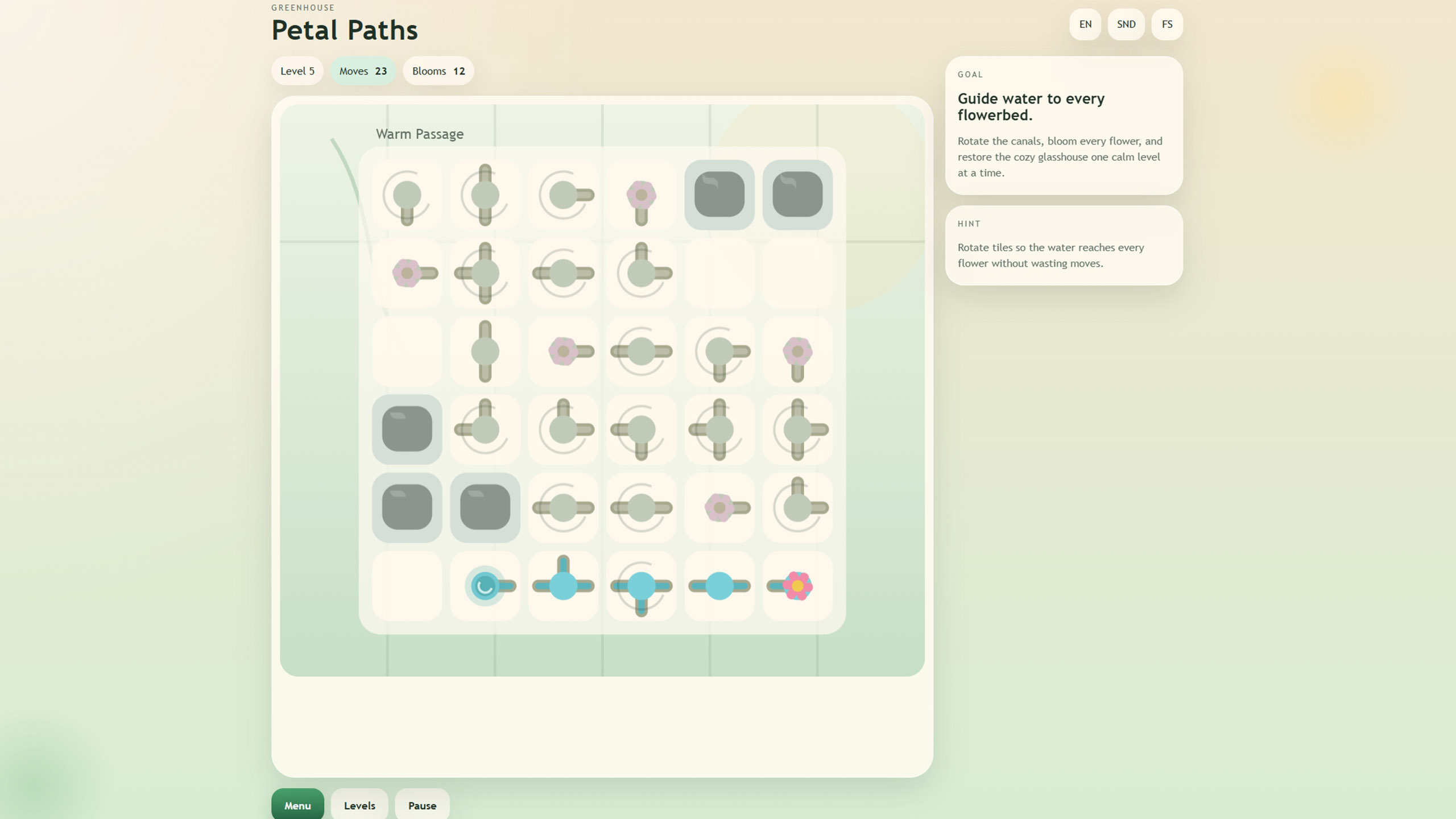Rotate the left-down corner canal, row four
1456x819 pixels.
642,429
